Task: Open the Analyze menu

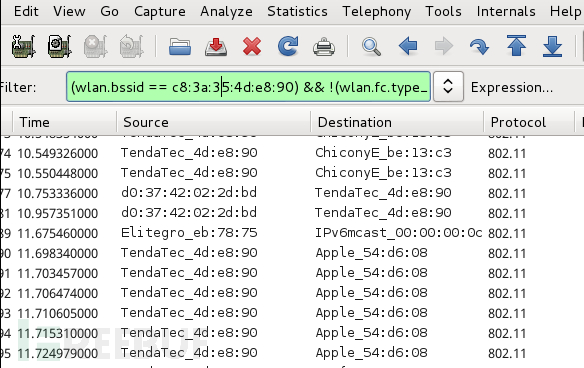Action: tap(226, 11)
